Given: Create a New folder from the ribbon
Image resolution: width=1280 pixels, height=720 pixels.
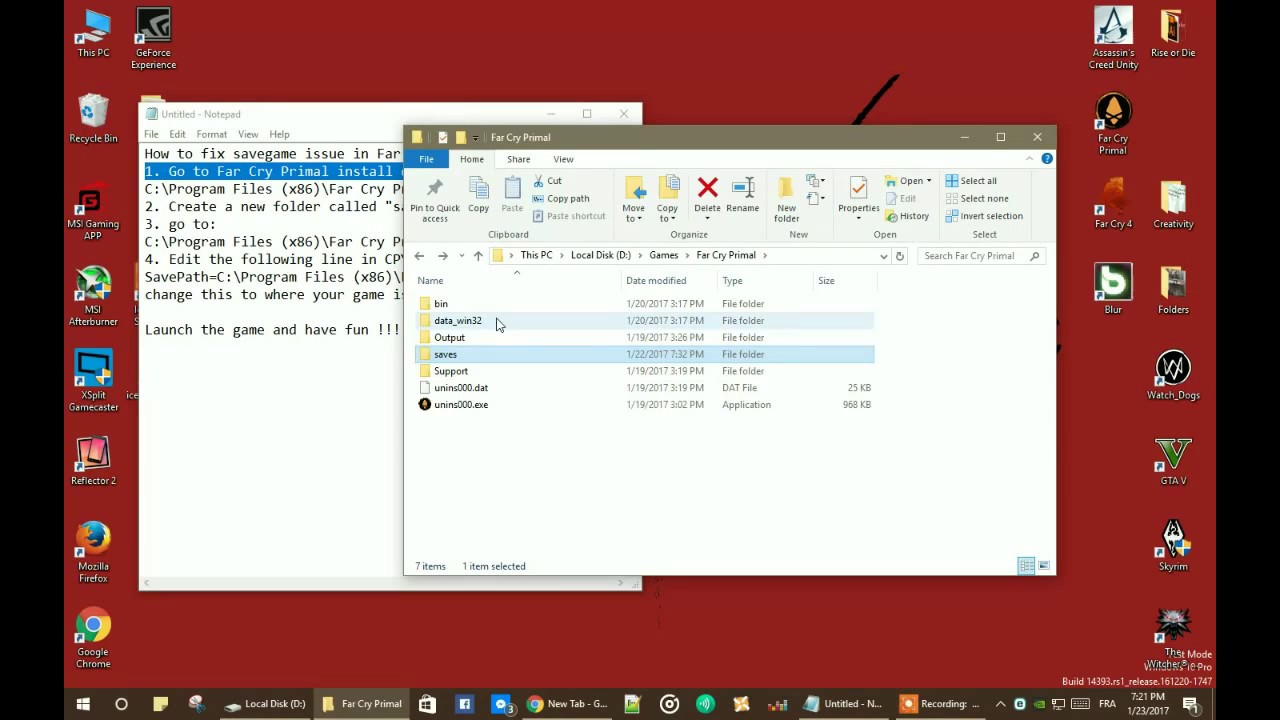Looking at the screenshot, I should 786,199.
